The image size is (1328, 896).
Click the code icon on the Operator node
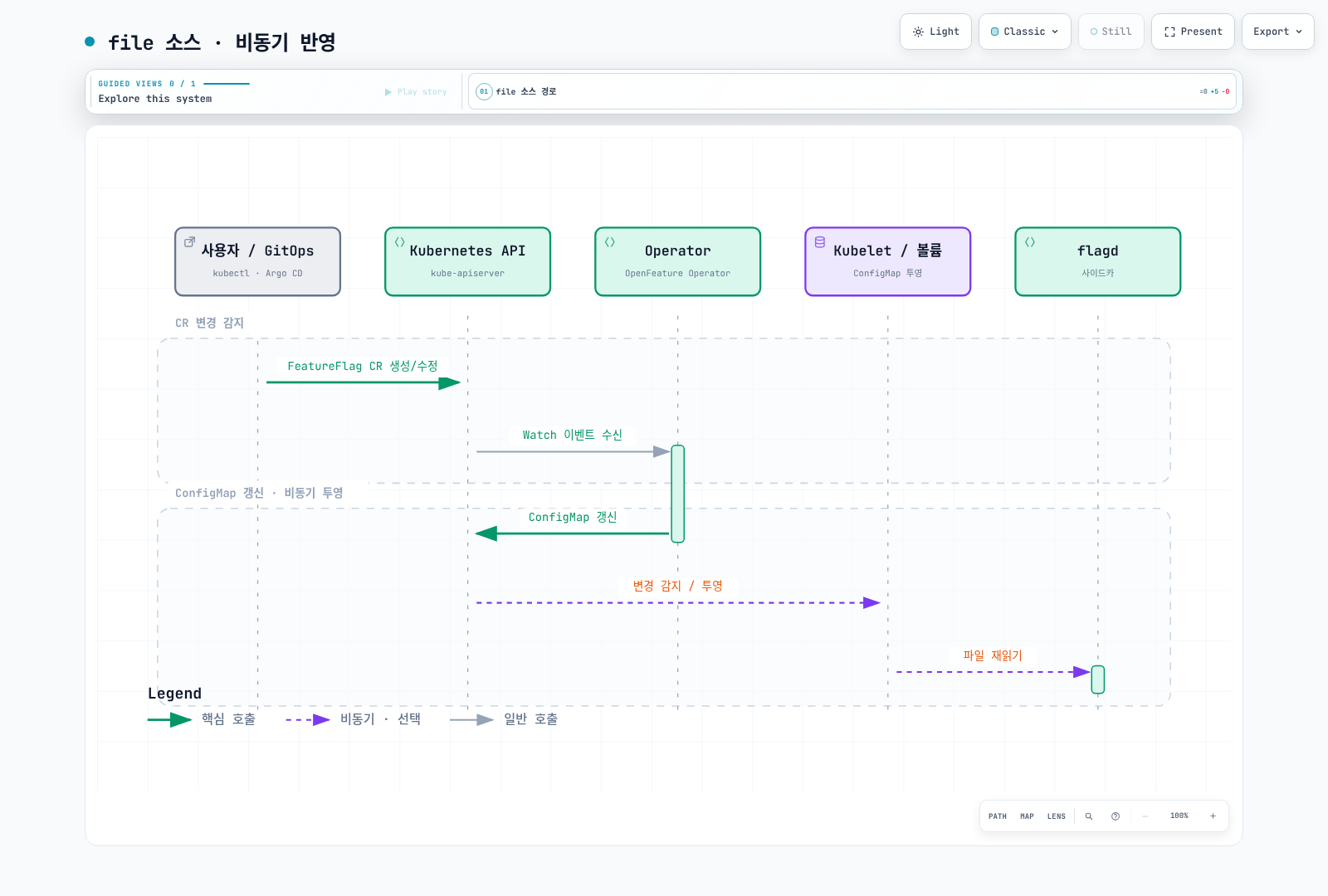(x=609, y=242)
